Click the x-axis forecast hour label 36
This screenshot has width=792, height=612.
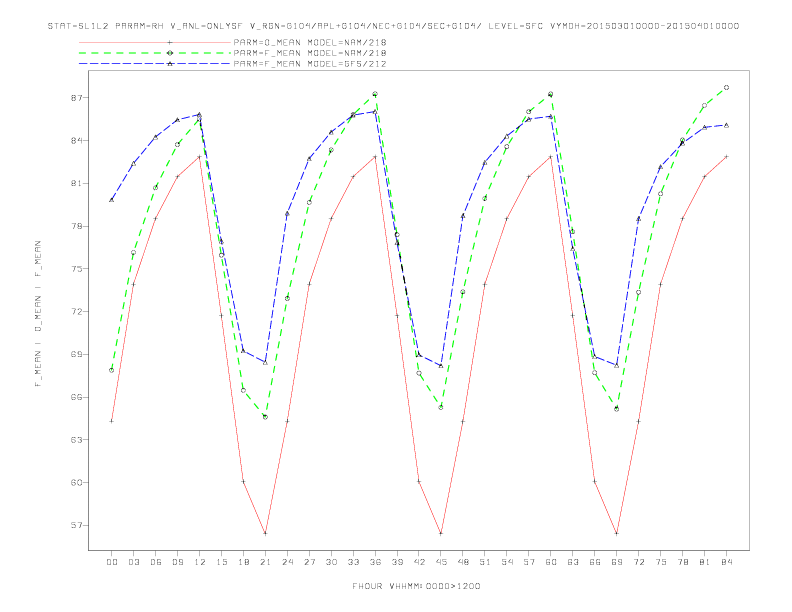(375, 562)
